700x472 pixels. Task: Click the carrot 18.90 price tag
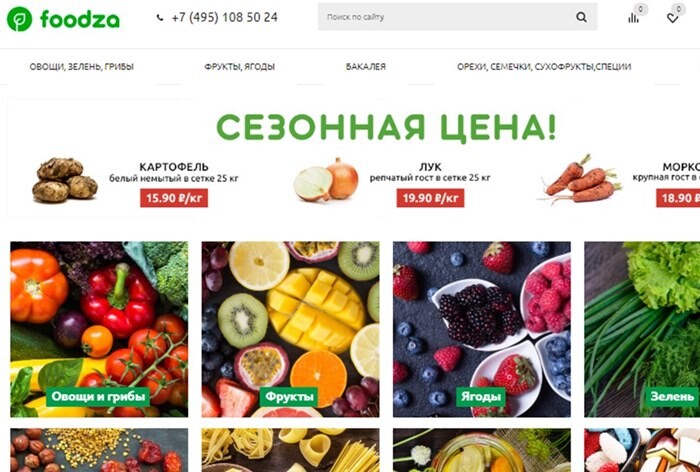[x=678, y=198]
